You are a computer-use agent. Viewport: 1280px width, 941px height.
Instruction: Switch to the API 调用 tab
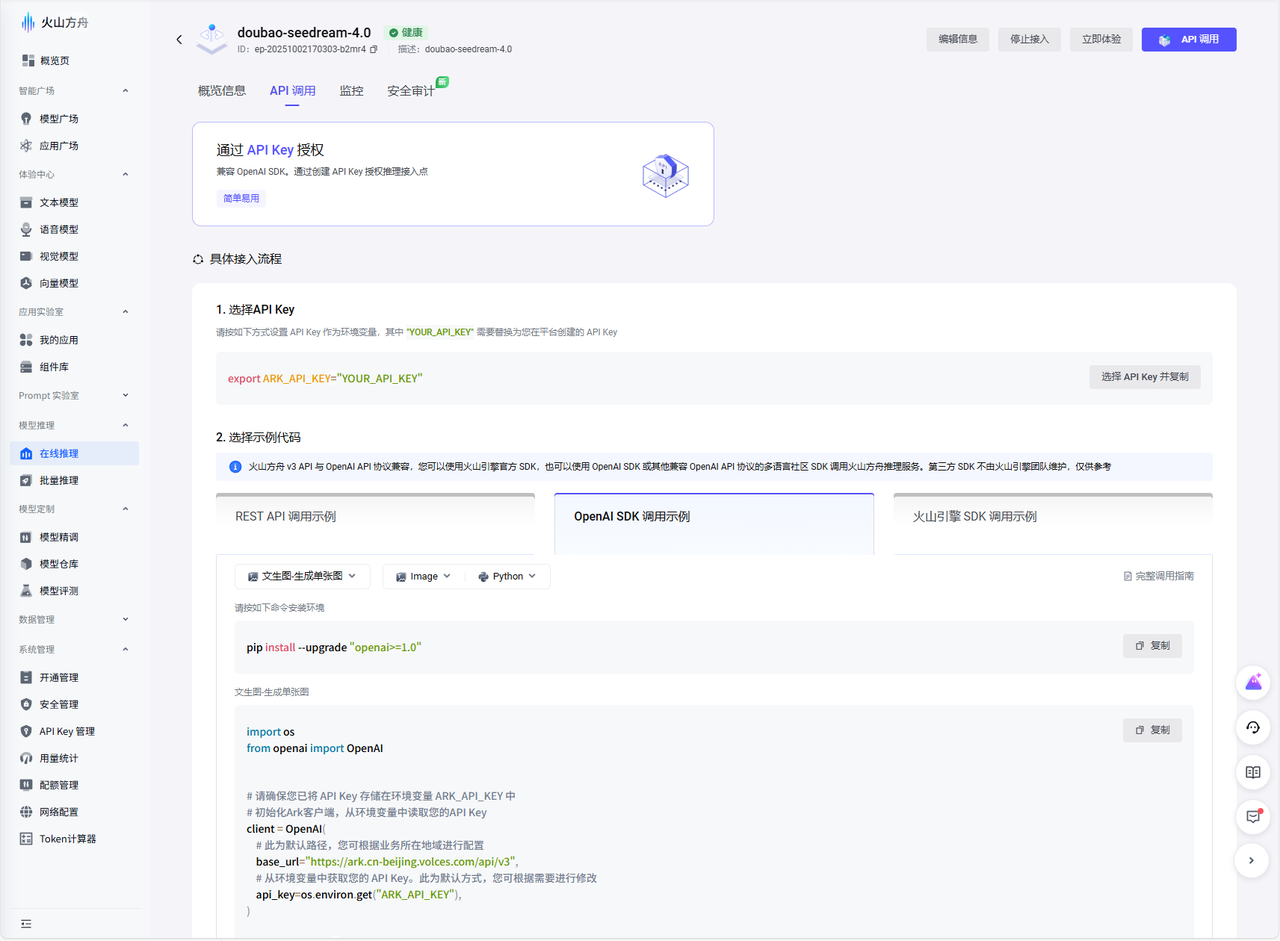click(292, 91)
